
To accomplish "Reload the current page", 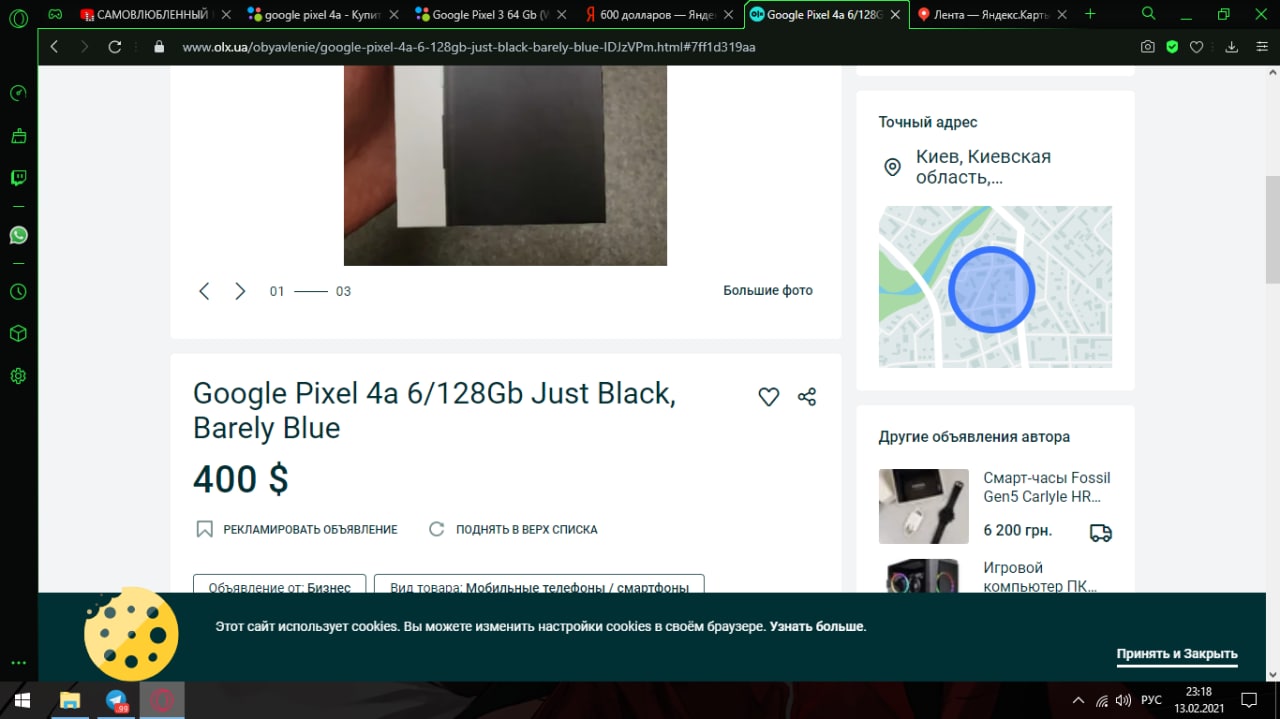I will (115, 47).
